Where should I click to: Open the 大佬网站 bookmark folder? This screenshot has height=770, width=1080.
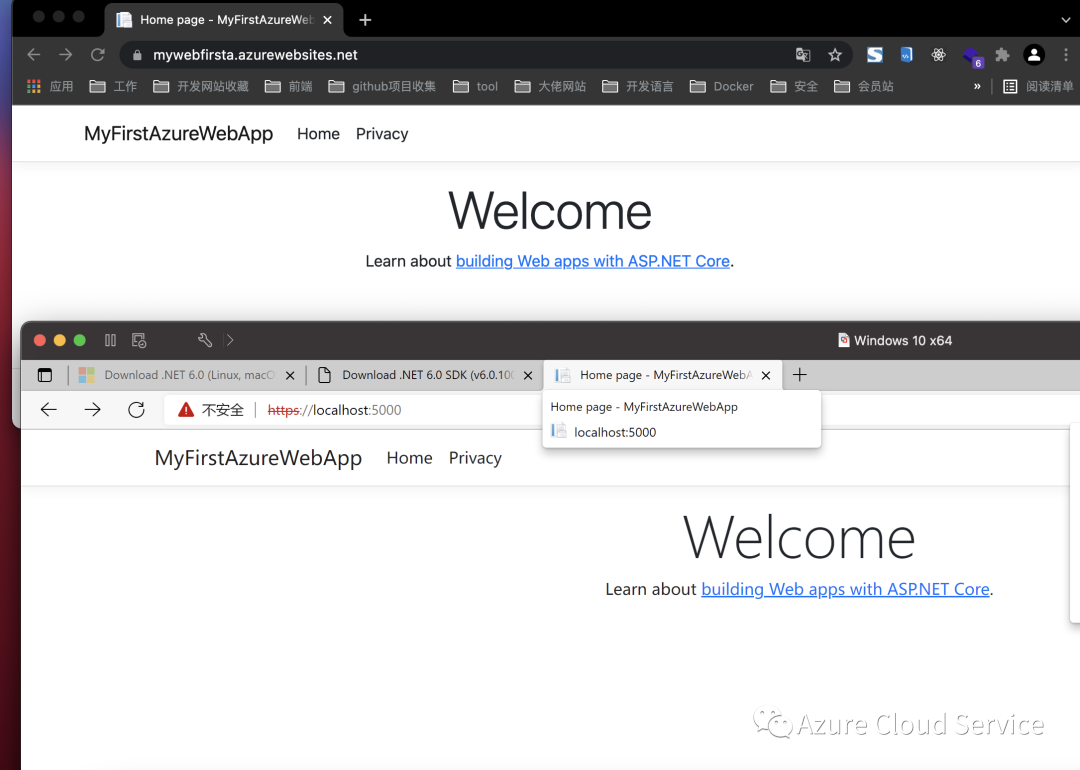click(550, 86)
